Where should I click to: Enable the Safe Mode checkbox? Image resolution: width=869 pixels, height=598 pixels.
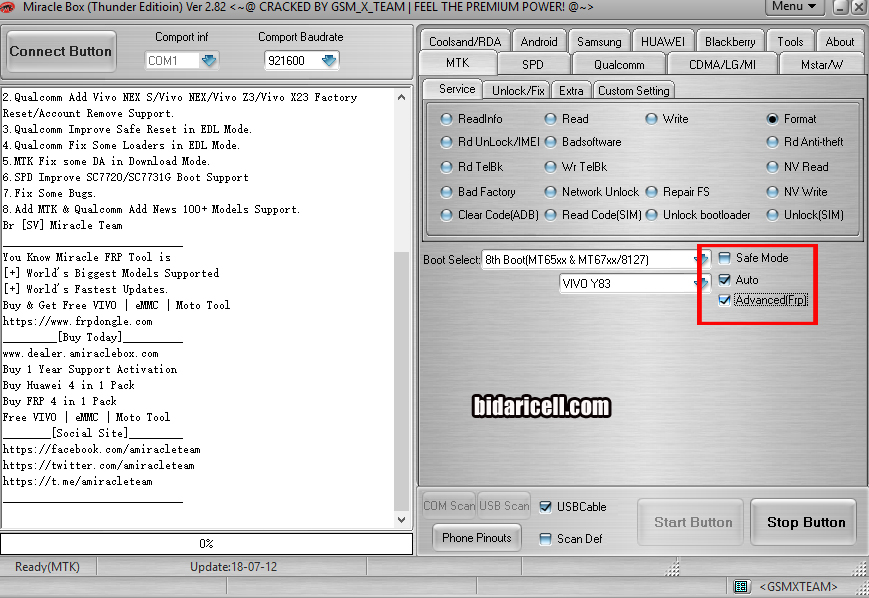pos(724,258)
